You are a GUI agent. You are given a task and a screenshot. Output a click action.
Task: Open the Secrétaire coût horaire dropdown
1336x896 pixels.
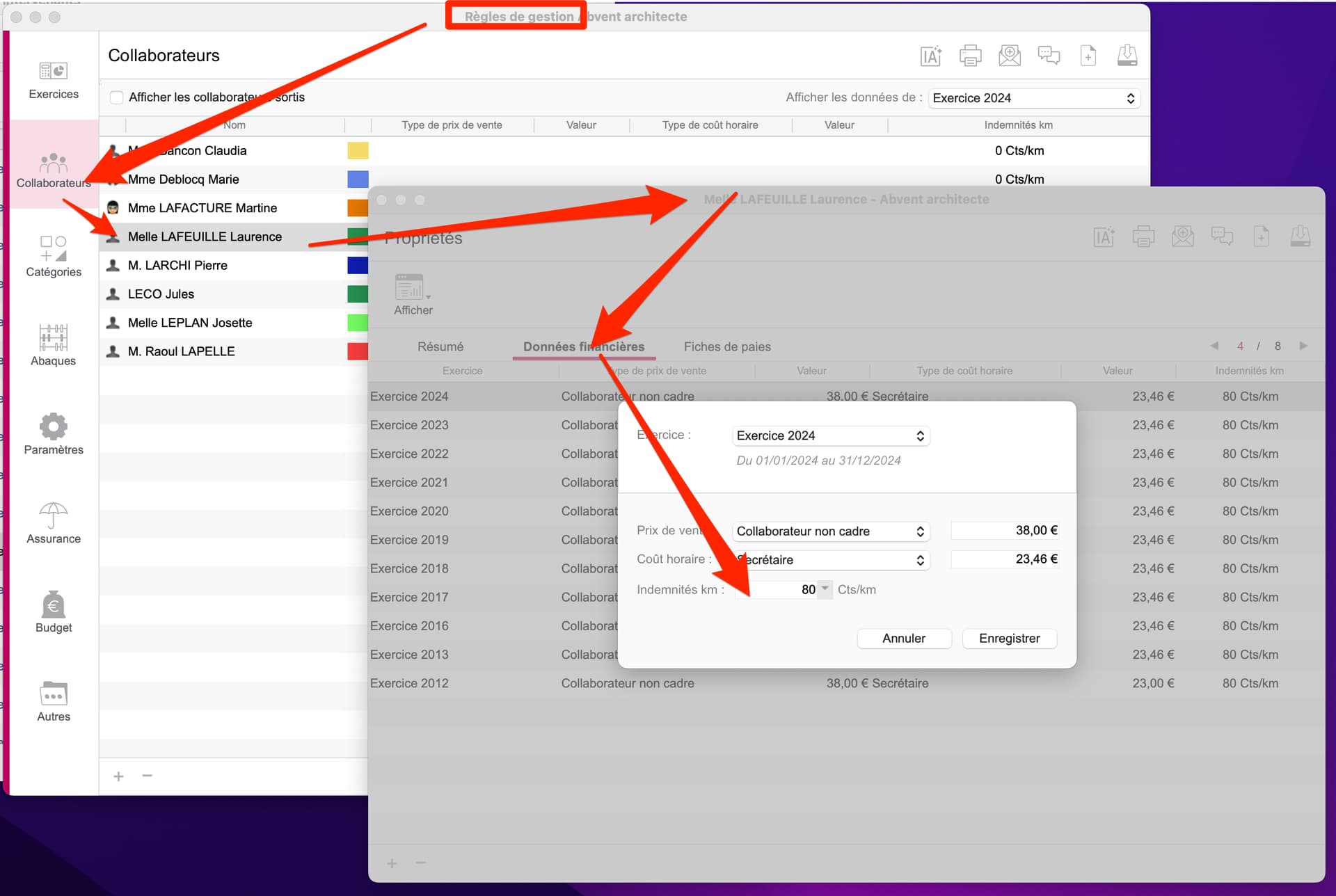point(831,560)
